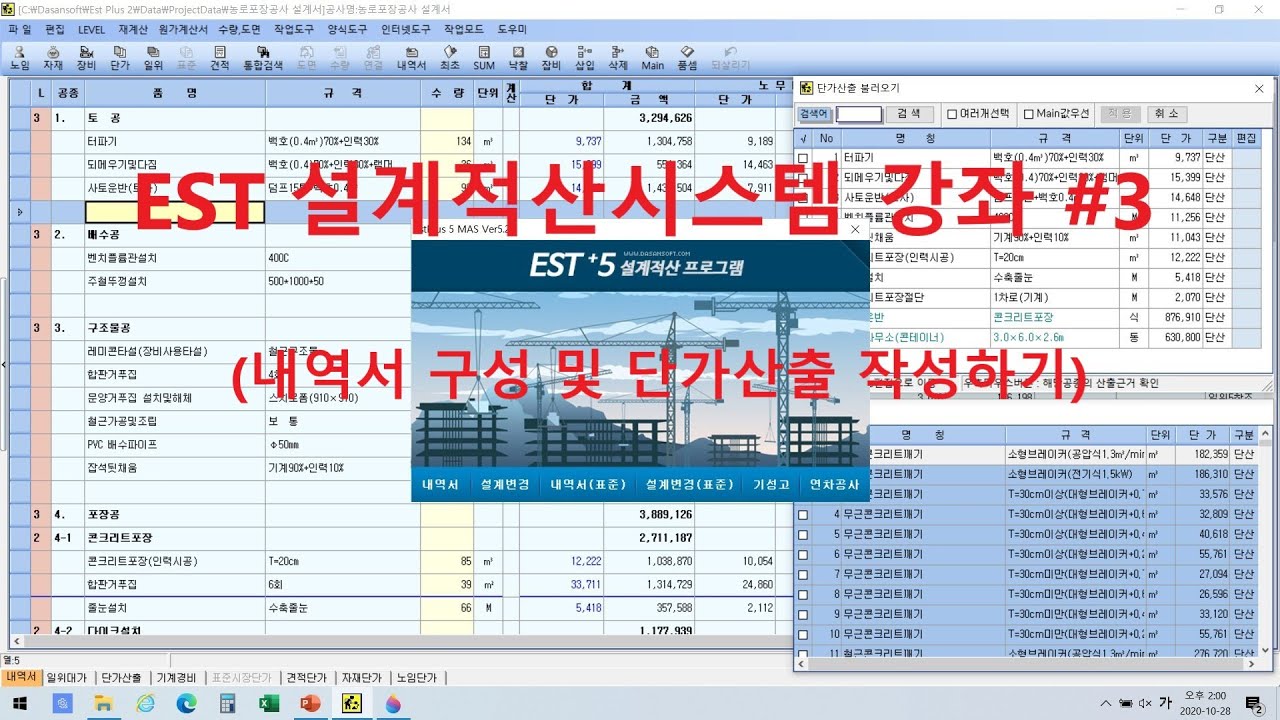Click the 견적 estimate toolbar icon
Viewport: 1280px width, 720px height.
(219, 57)
